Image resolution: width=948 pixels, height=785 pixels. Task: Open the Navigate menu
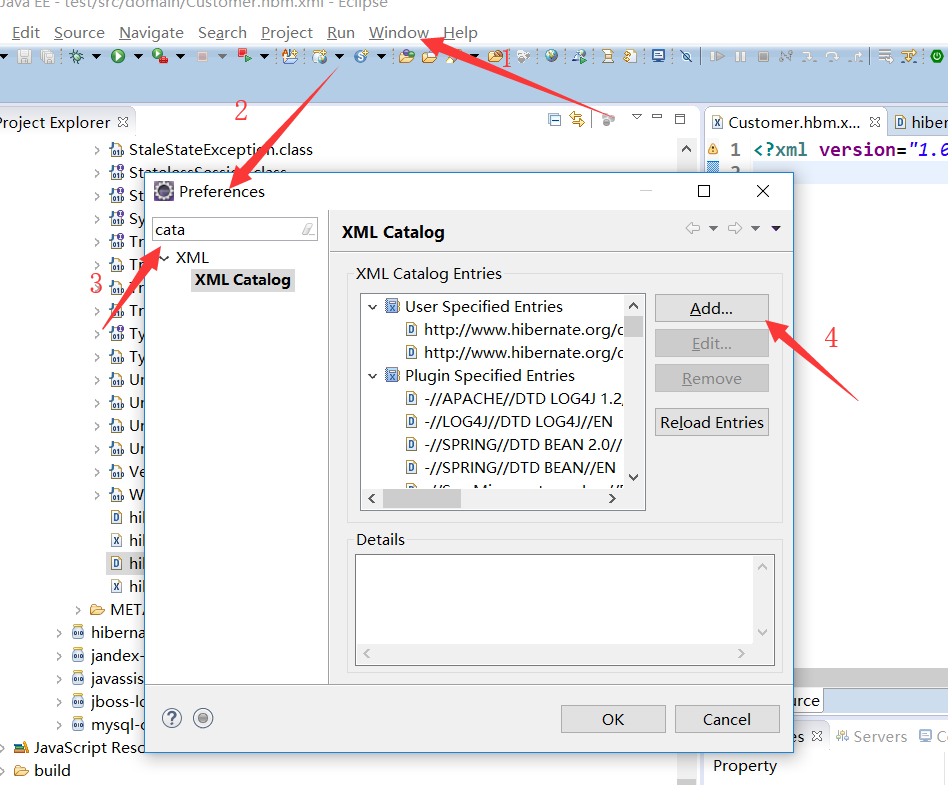tap(151, 33)
